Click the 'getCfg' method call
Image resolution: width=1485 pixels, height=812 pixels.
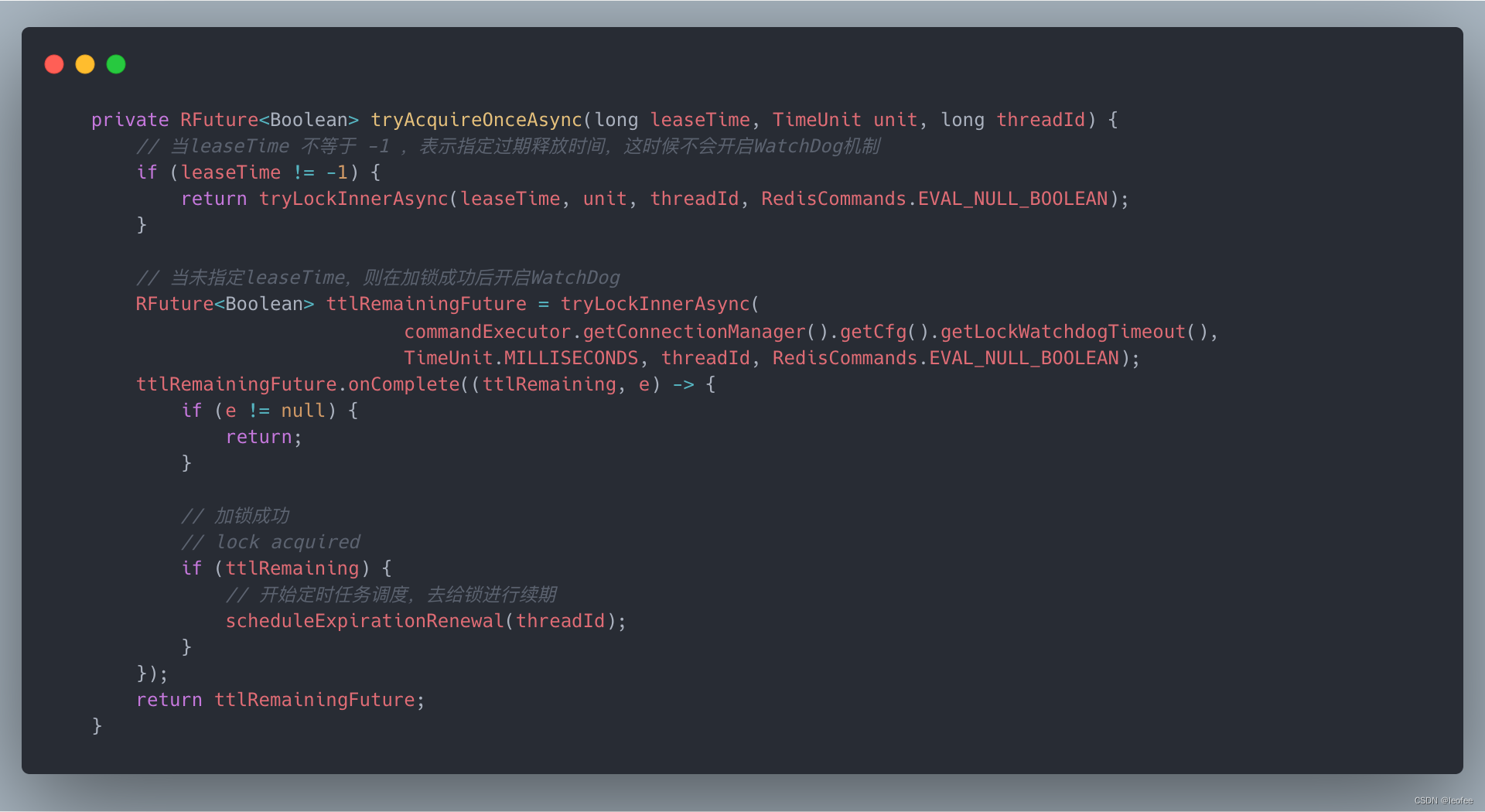872,332
